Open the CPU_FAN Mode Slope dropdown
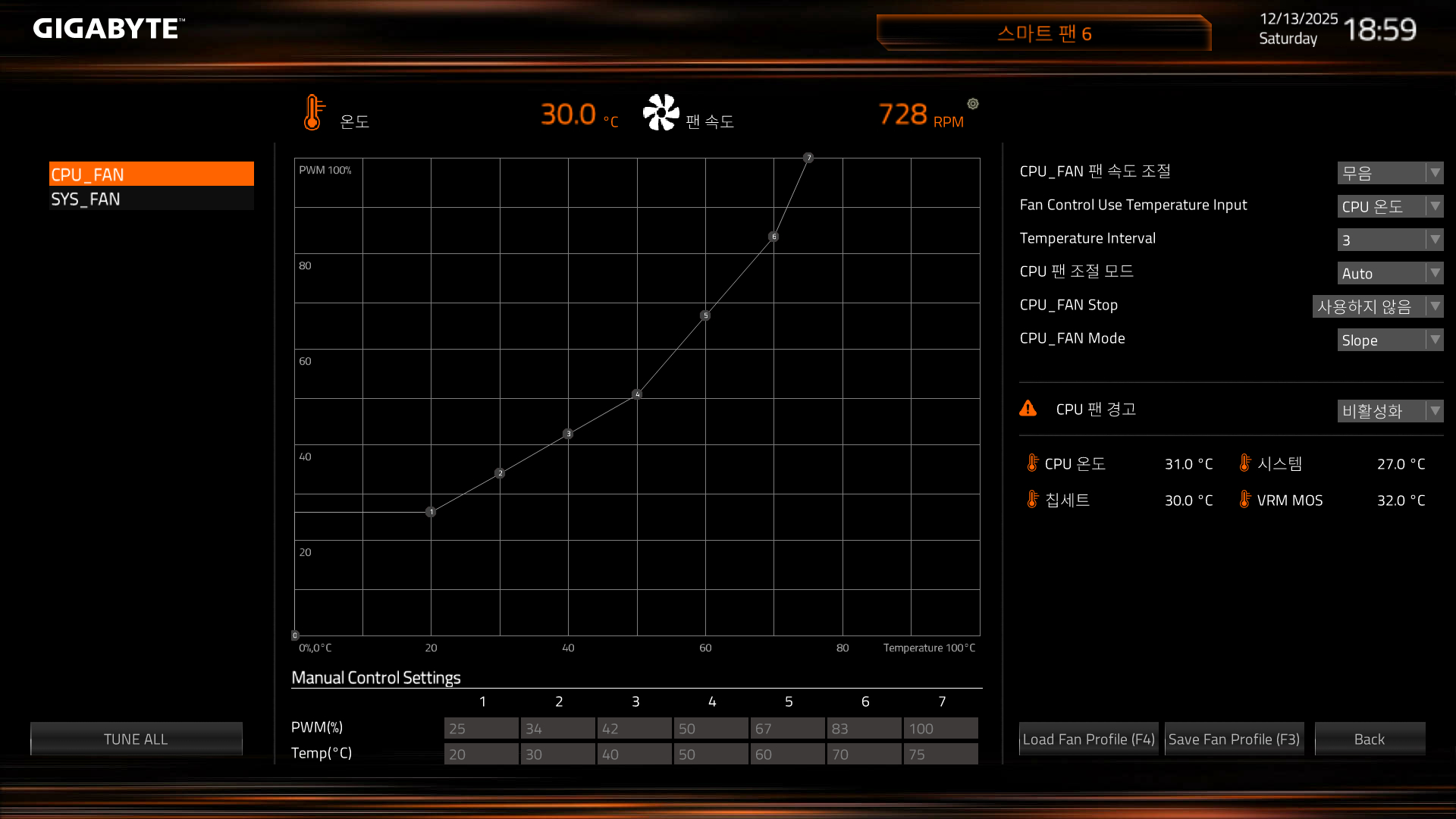 1389,340
